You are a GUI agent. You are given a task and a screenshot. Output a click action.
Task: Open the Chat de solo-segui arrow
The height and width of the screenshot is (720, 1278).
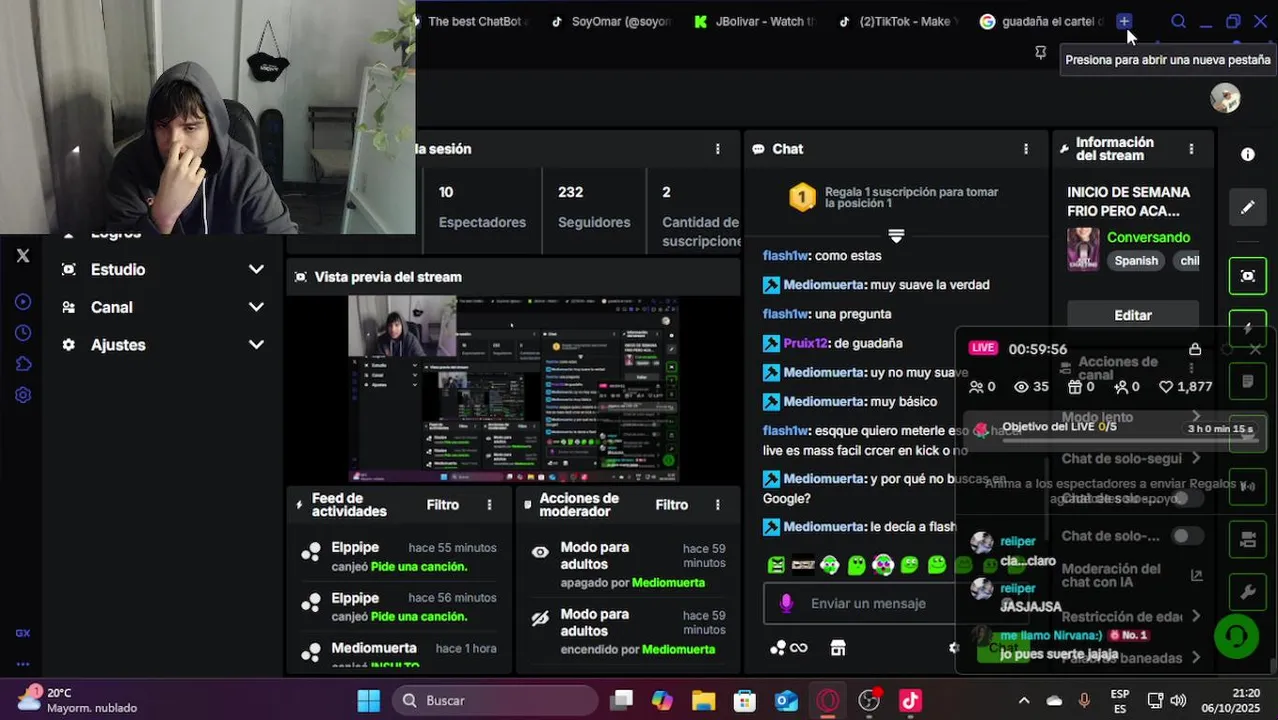click(1196, 458)
